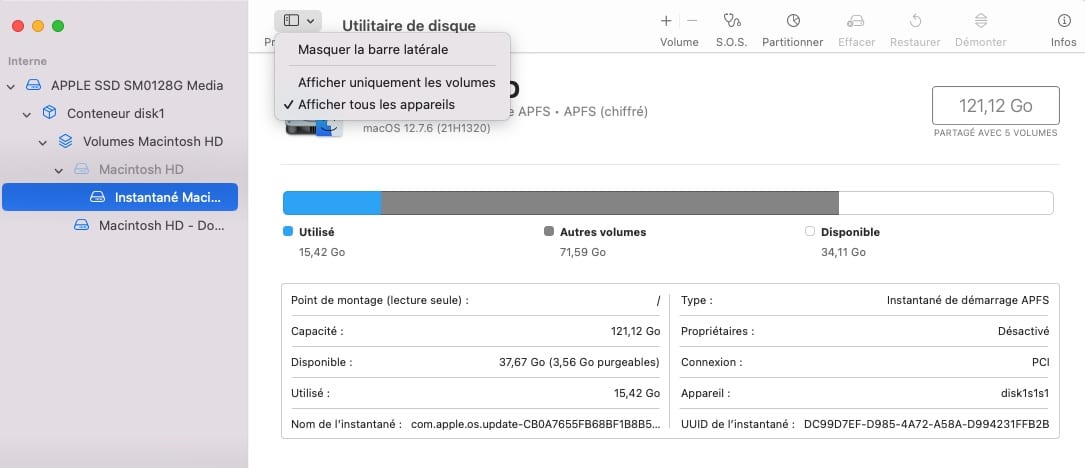Click the Partitionner toolbar icon
Viewport: 1085px width, 468px height.
(792, 21)
